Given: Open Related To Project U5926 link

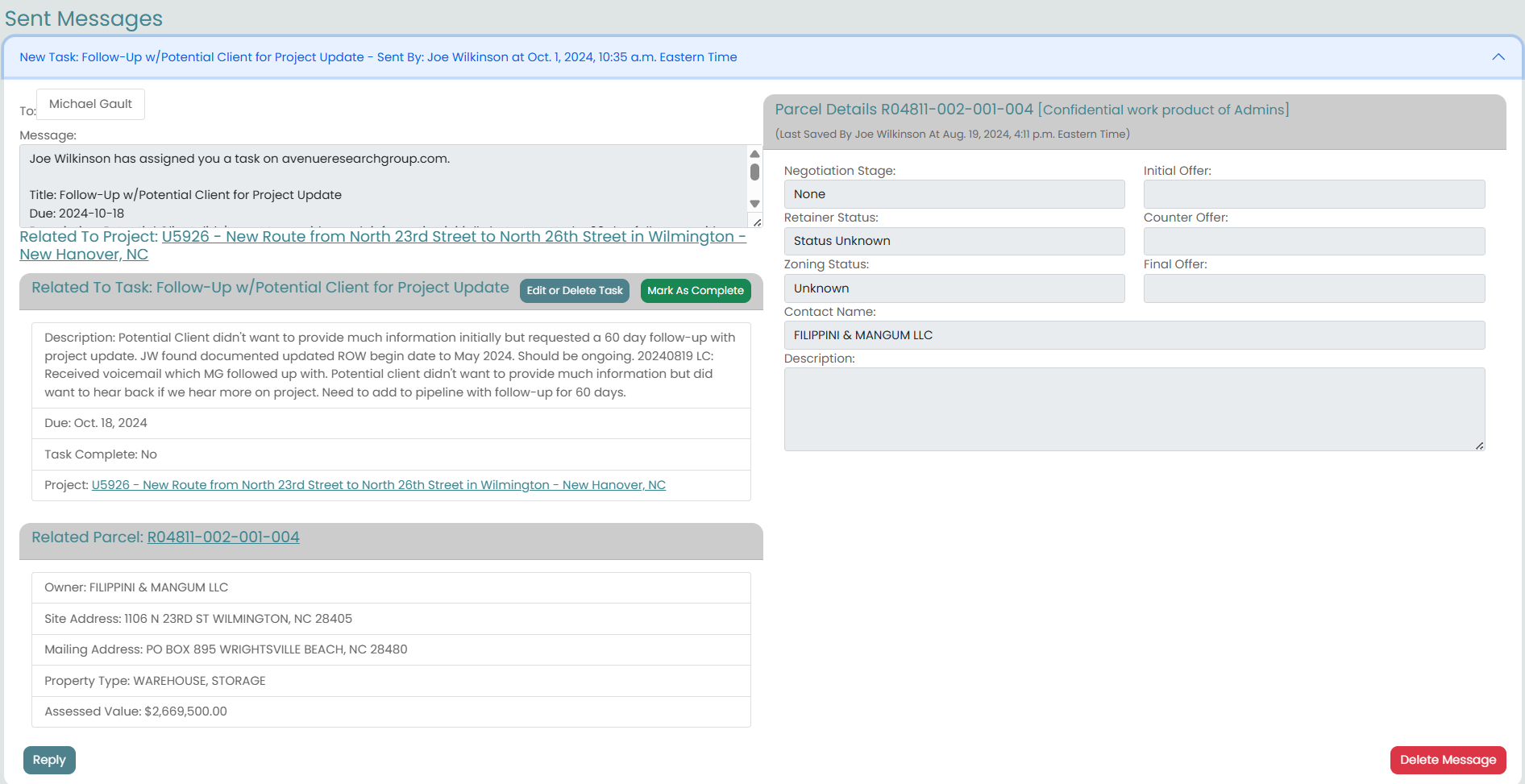Looking at the screenshot, I should coord(383,245).
